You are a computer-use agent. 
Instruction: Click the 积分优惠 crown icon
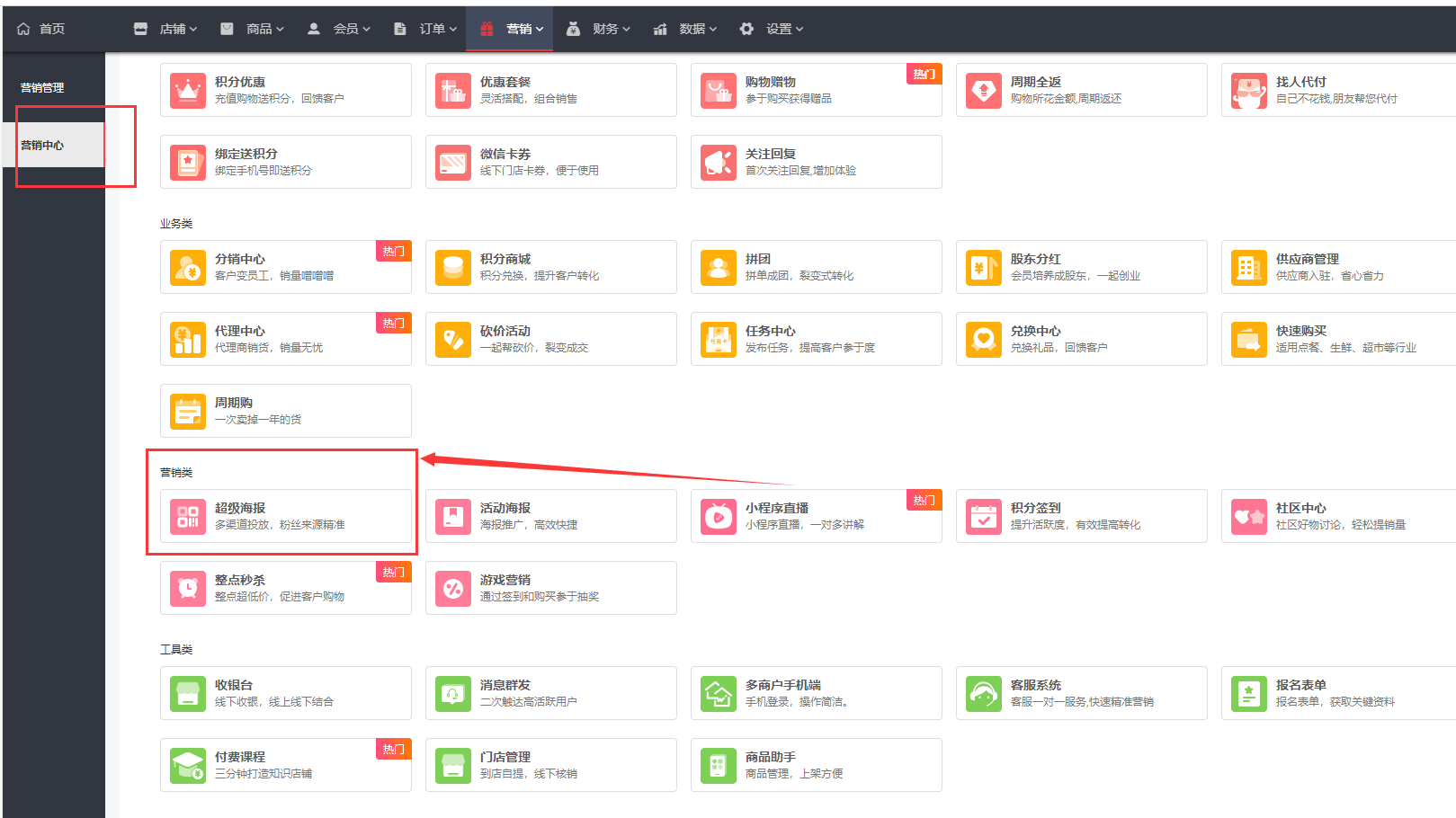pyautogui.click(x=188, y=90)
